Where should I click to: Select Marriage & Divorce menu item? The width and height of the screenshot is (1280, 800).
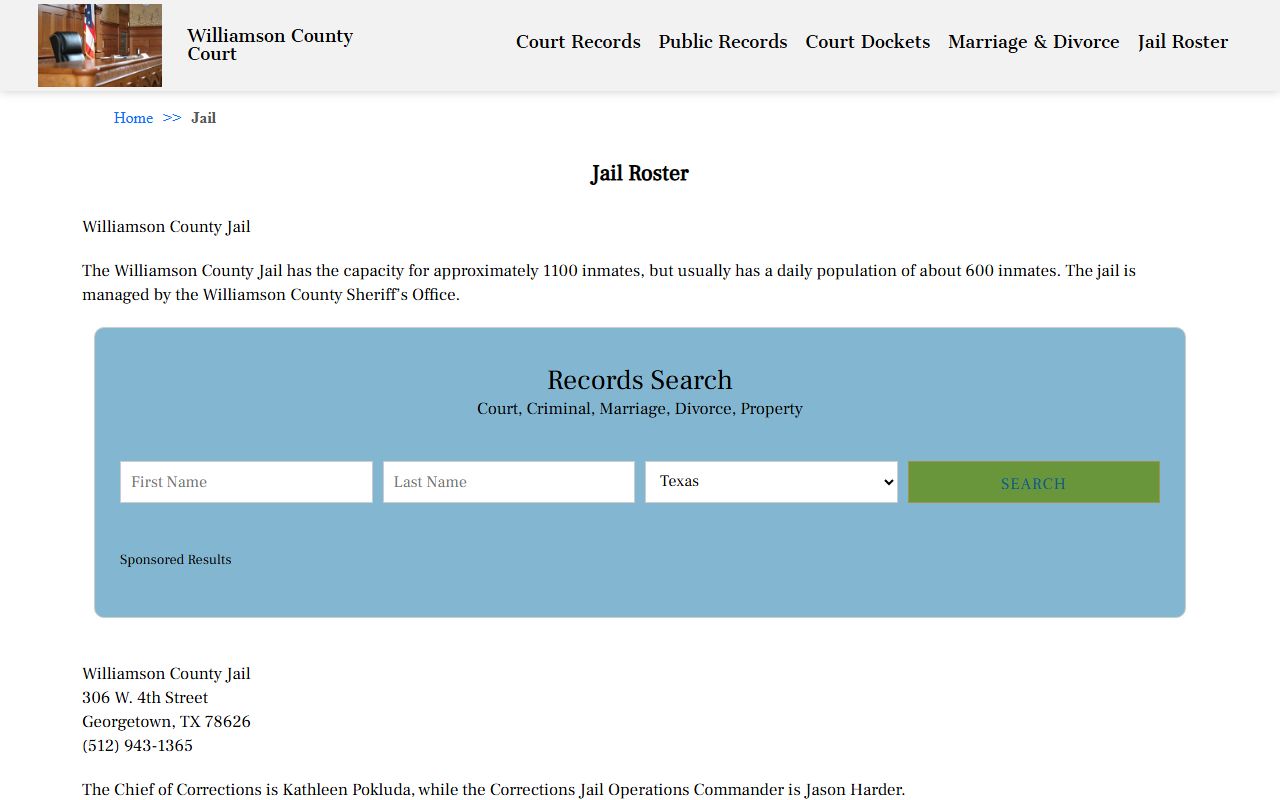tap(1034, 42)
